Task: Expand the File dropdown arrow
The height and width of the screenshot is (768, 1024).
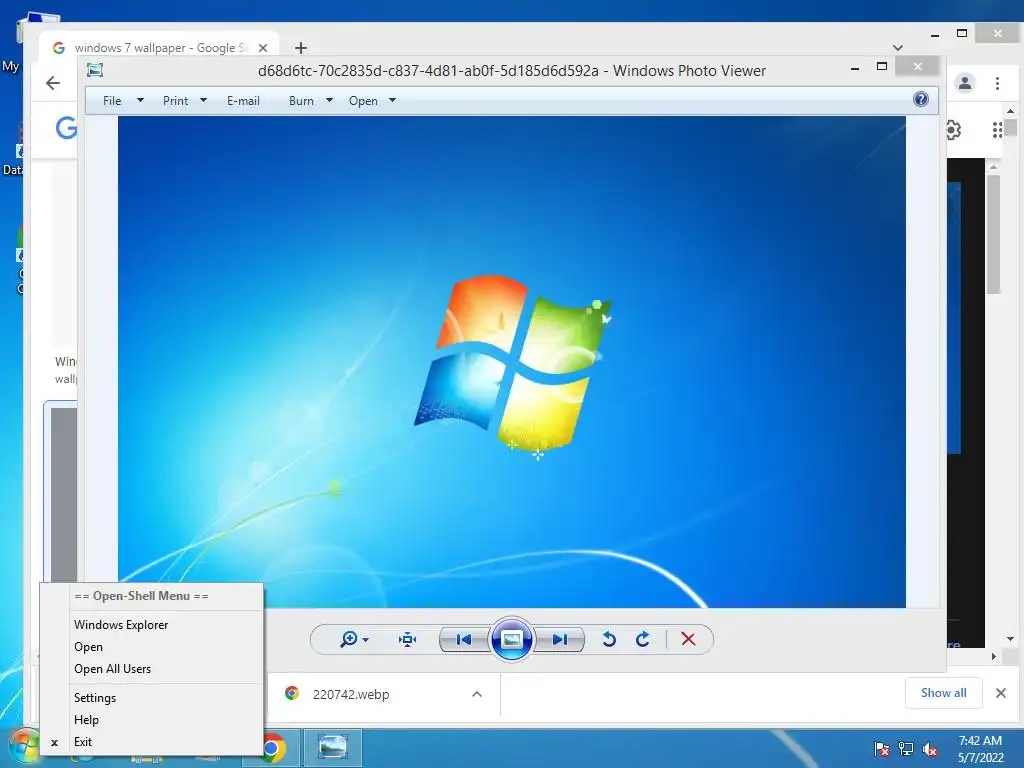Action: click(x=140, y=101)
